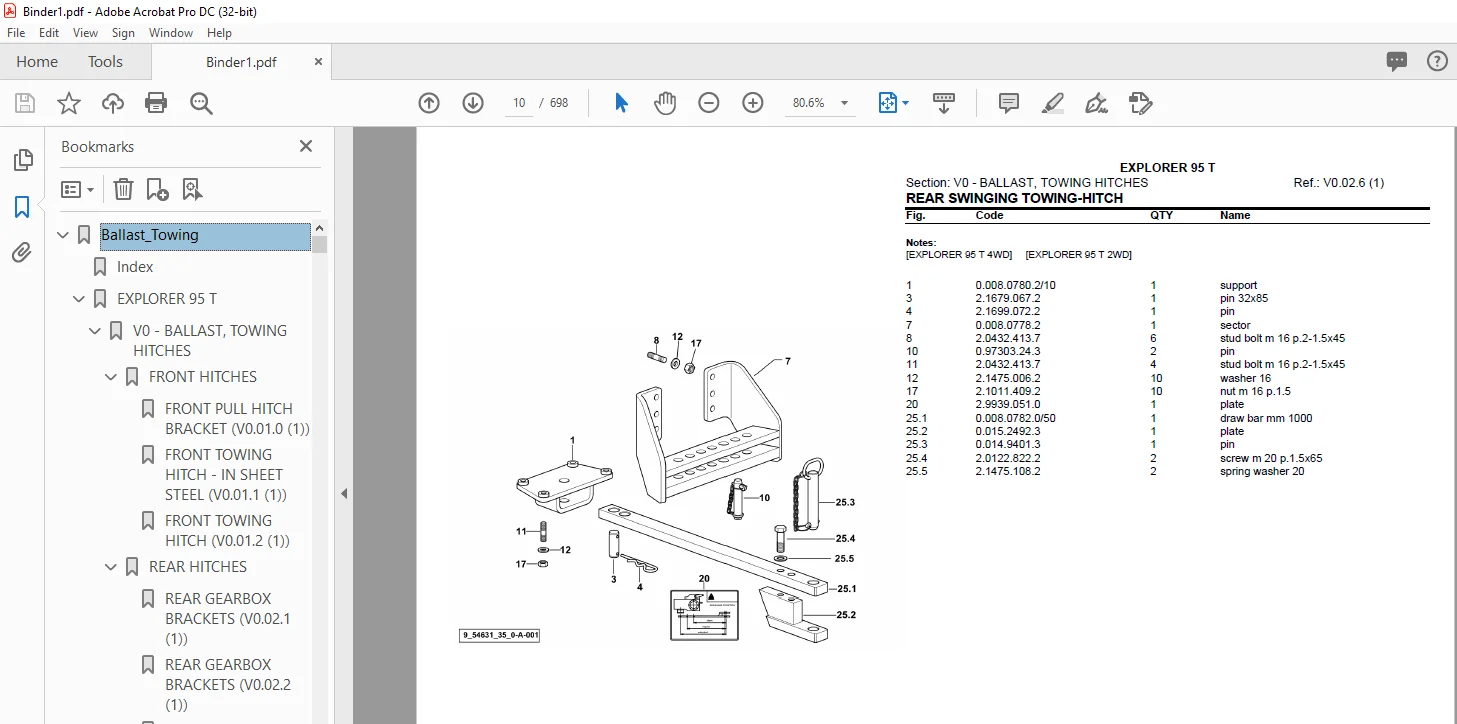This screenshot has height=724, width=1457.
Task: Open the help question mark icon
Action: 1437,61
